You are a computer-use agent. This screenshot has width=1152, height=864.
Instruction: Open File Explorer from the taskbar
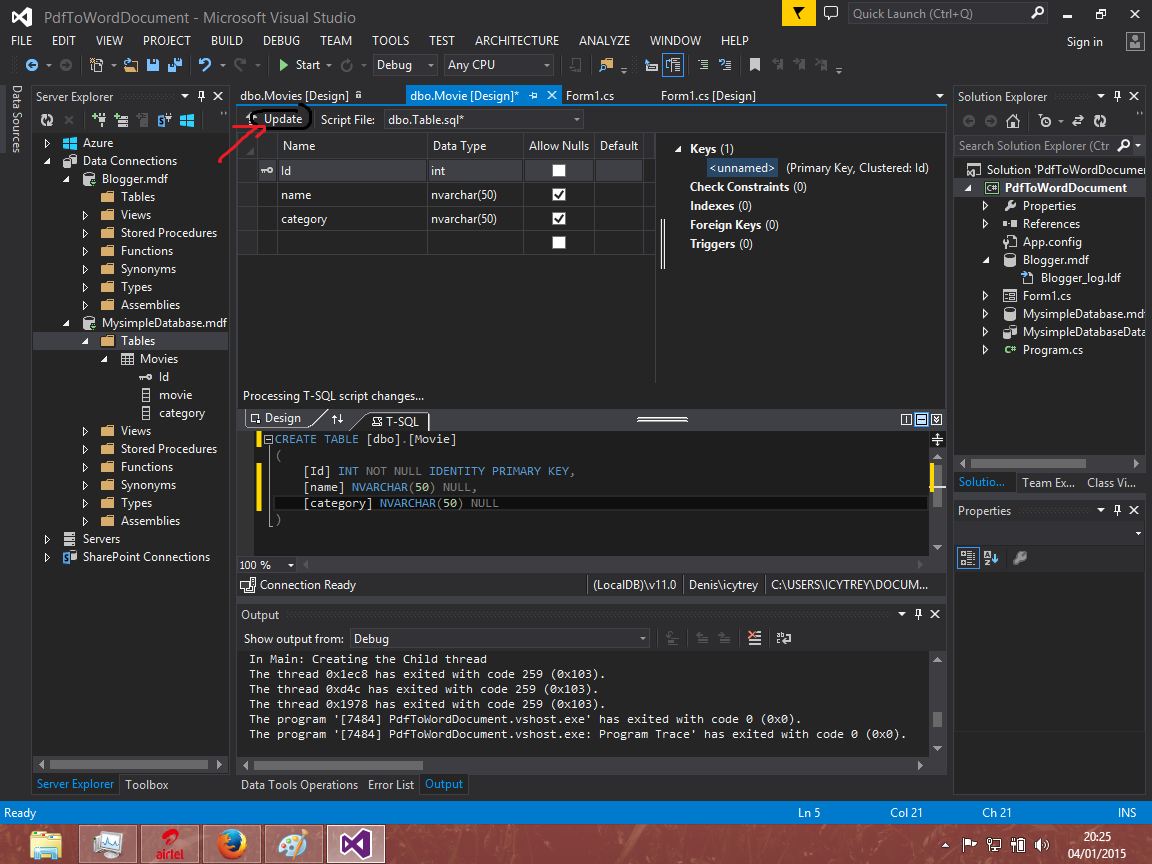coord(46,843)
